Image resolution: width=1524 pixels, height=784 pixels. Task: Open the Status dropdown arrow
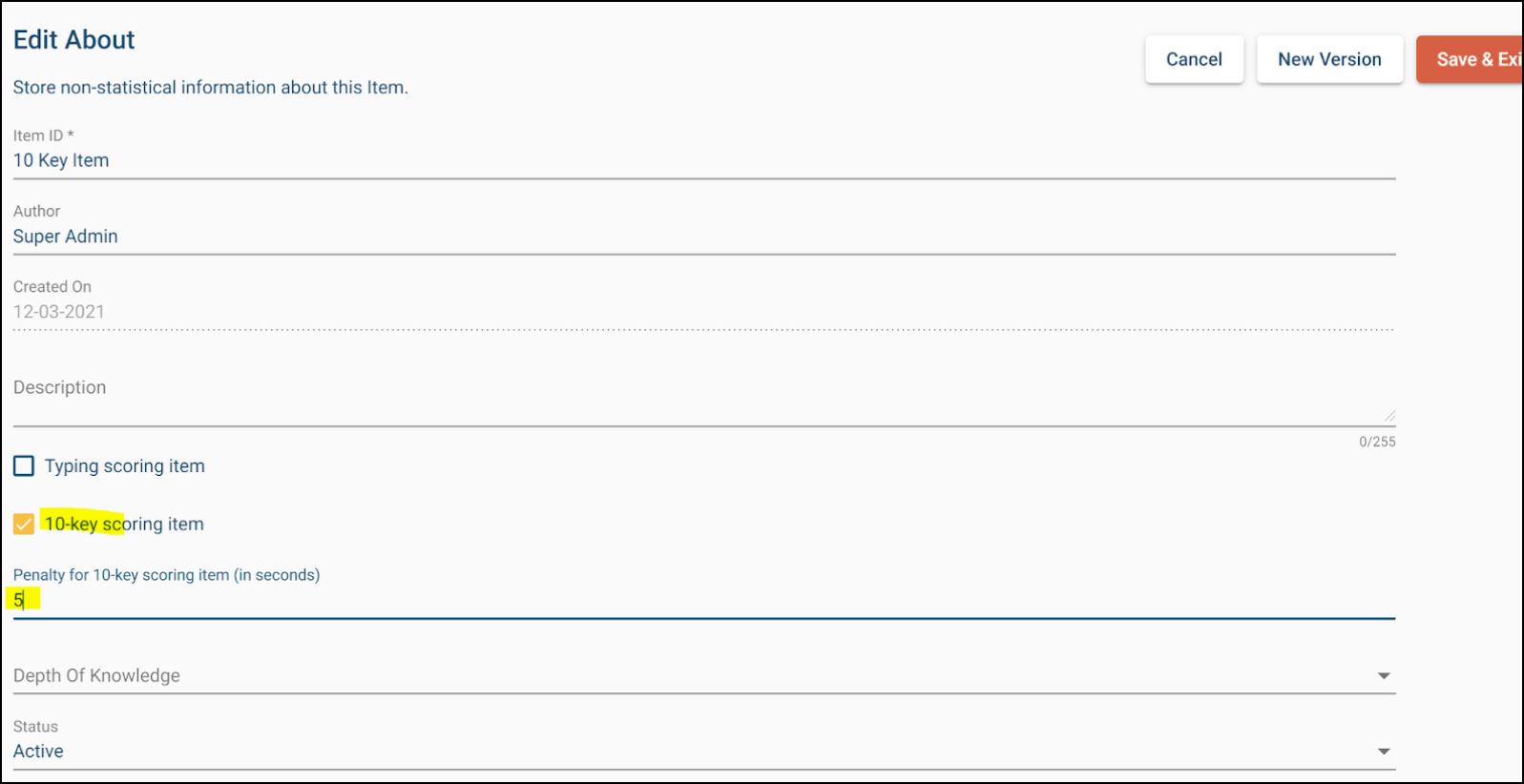1385,751
